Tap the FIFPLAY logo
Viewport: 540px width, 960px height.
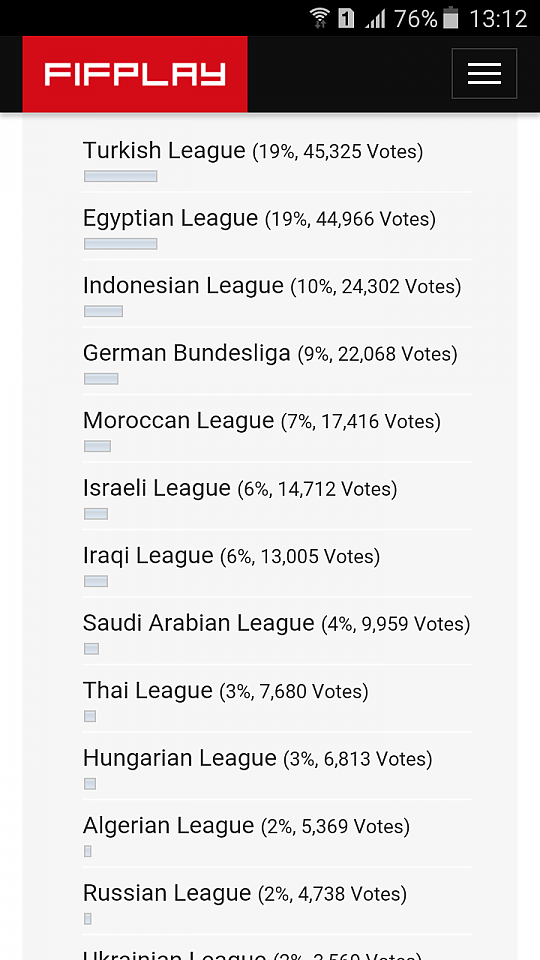[x=135, y=74]
